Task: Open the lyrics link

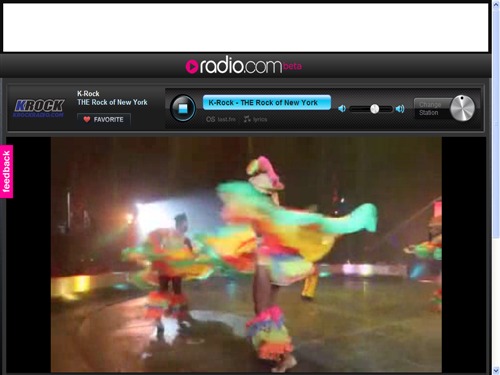Action: [x=256, y=119]
